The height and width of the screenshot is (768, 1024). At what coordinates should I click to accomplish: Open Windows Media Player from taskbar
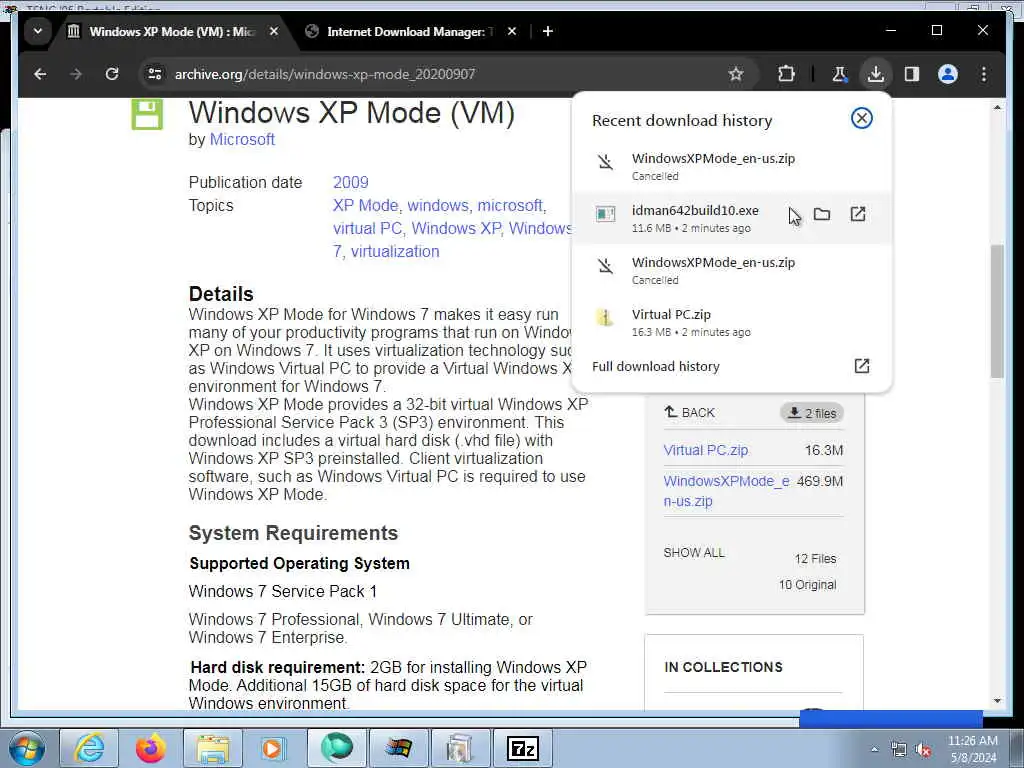[274, 748]
